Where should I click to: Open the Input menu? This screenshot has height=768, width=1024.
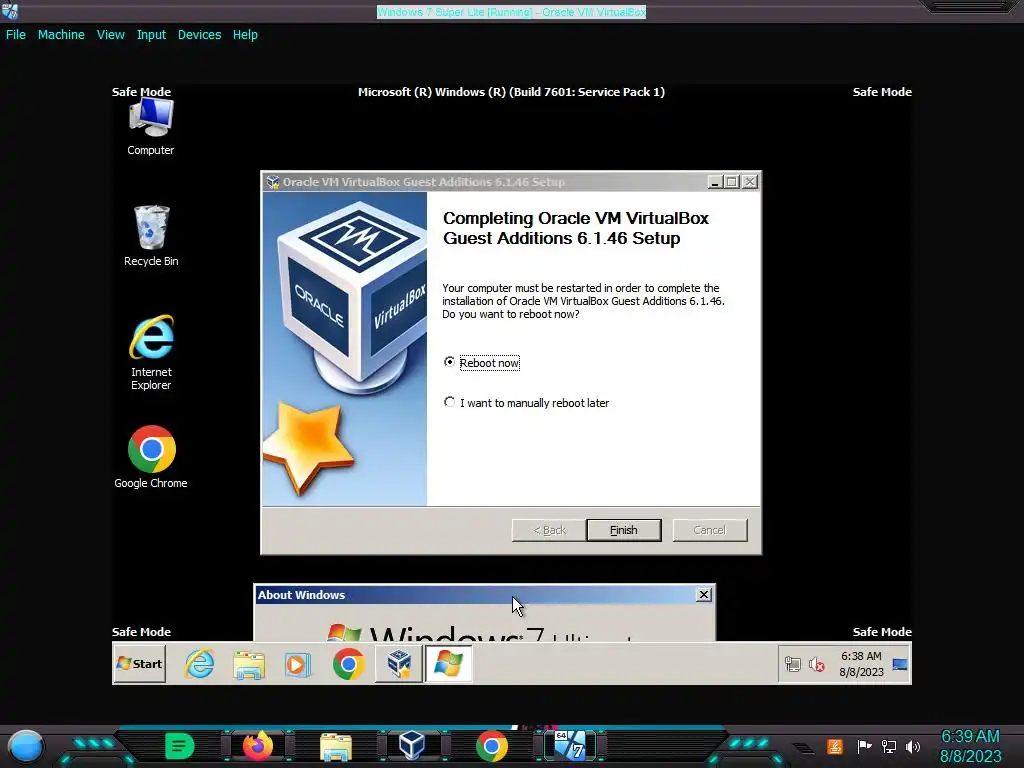152,35
